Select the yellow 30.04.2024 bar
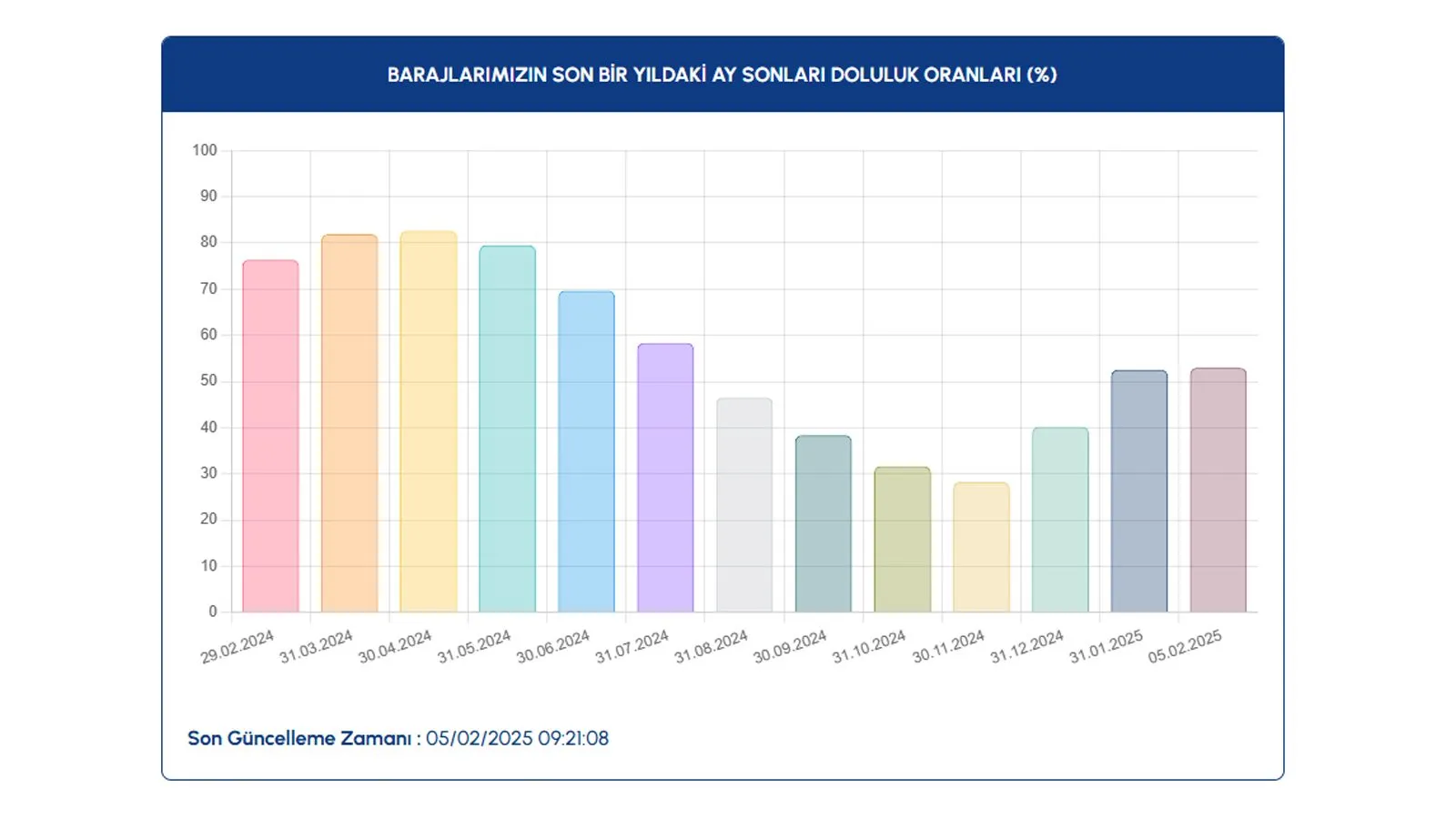This screenshot has width=1456, height=819. click(x=429, y=421)
